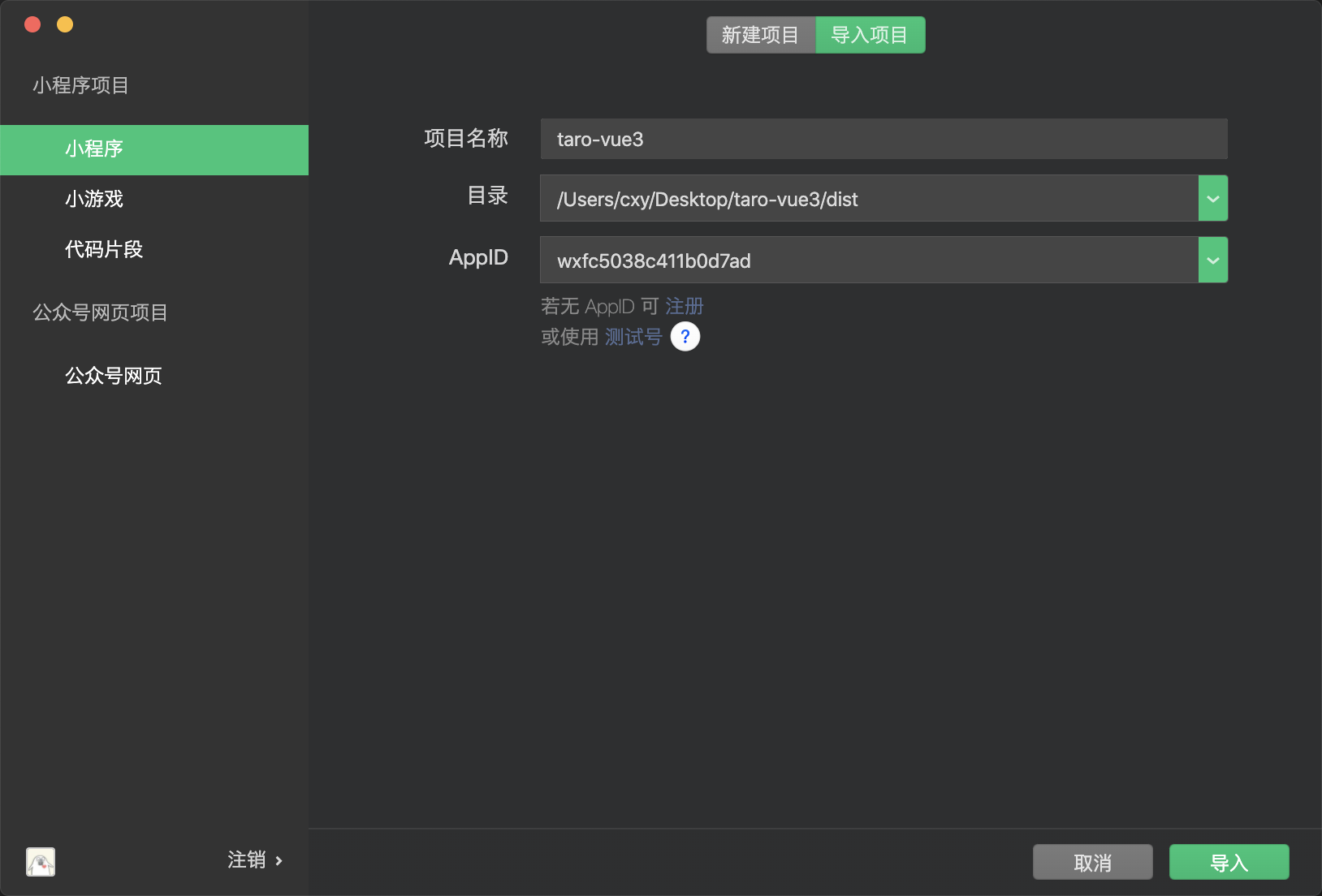This screenshot has width=1322, height=896.
Task: Open the 测试号 test account link
Action: (x=634, y=336)
